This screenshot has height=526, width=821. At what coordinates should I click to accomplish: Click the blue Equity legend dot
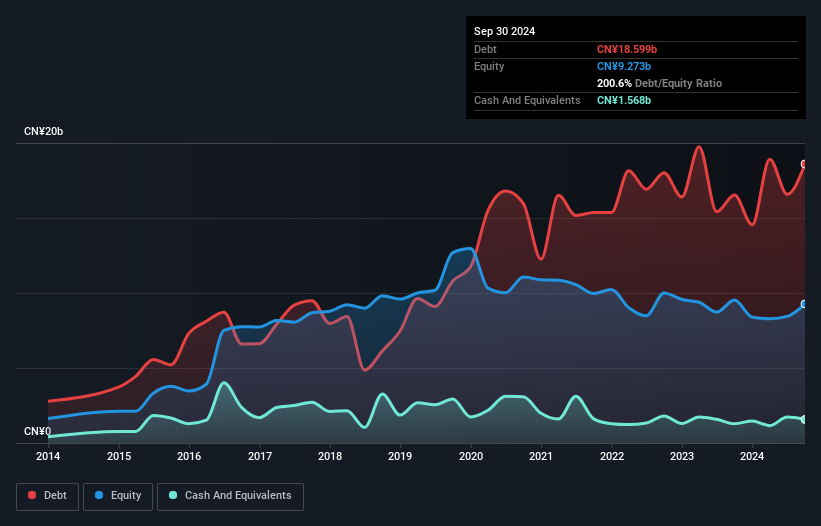coord(99,495)
